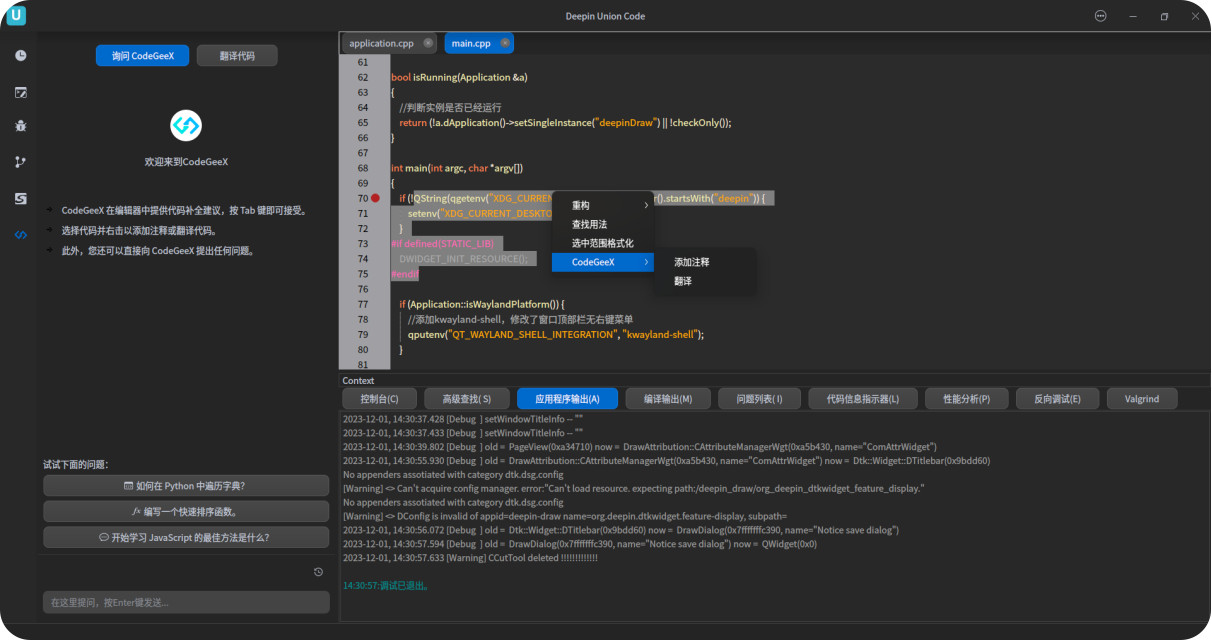Click line number 62 in the gutter
The image size is (1212, 641).
(363, 77)
